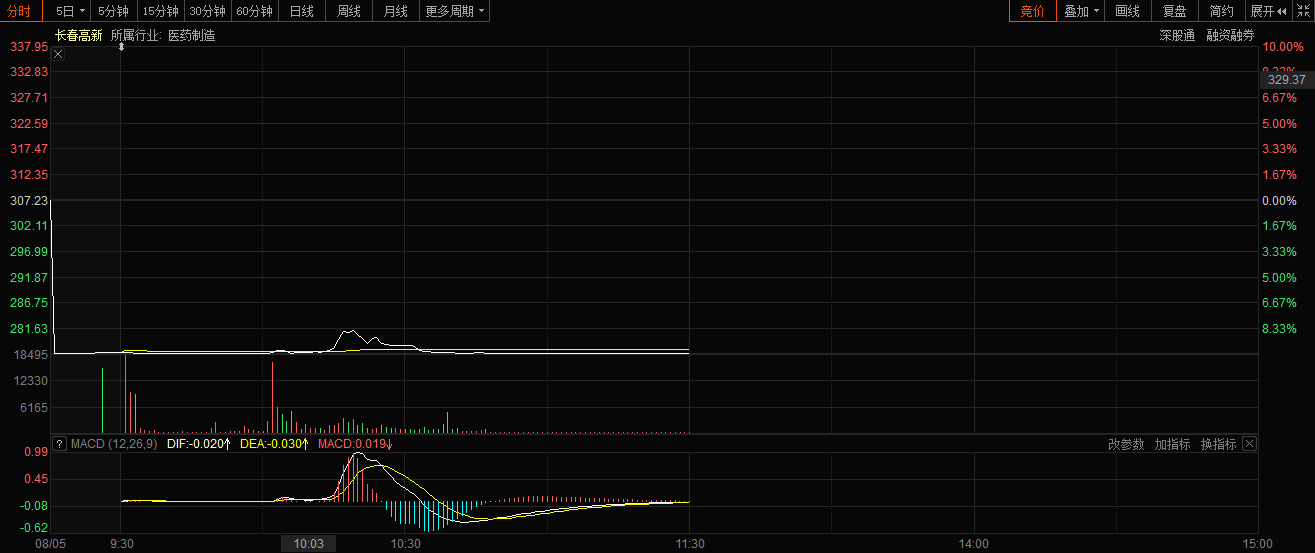The width and height of the screenshot is (1315, 553).
Task: Click the DIF:-0.020 value
Action: (198, 444)
